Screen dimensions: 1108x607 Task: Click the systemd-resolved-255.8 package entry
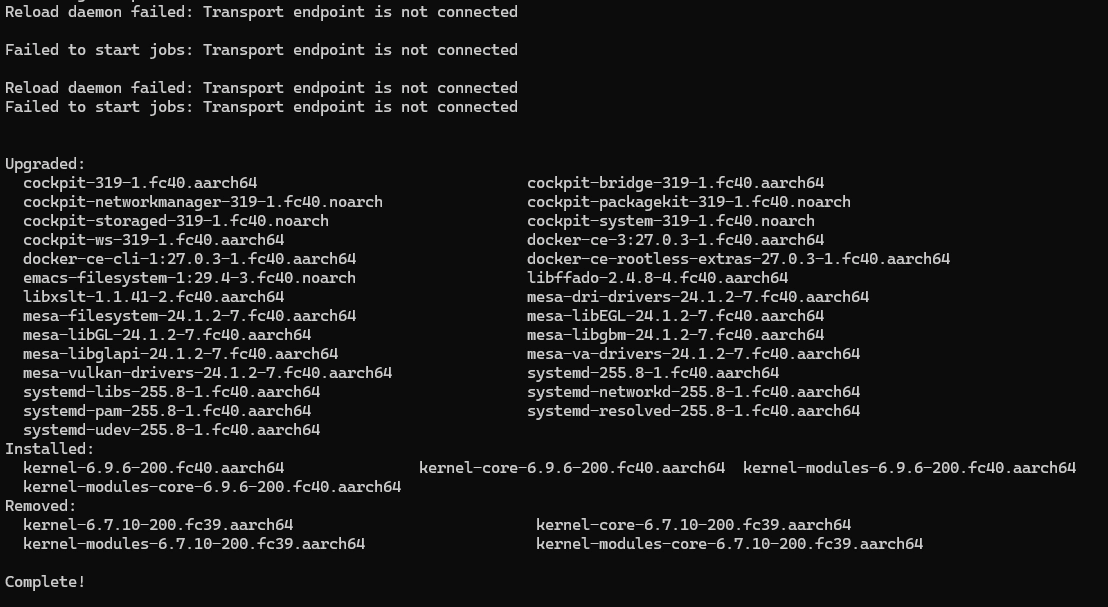click(693, 411)
